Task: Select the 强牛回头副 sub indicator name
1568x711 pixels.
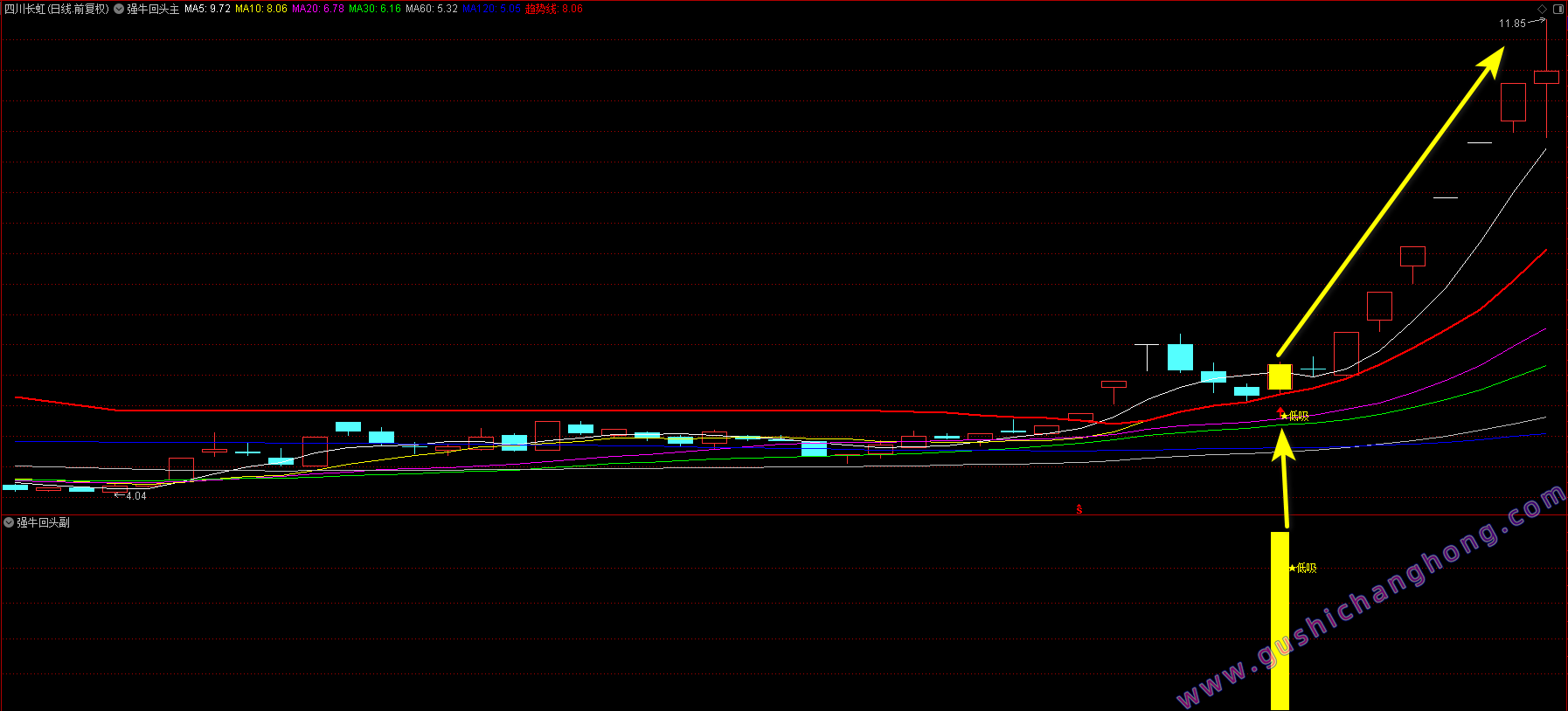Action: [44, 522]
